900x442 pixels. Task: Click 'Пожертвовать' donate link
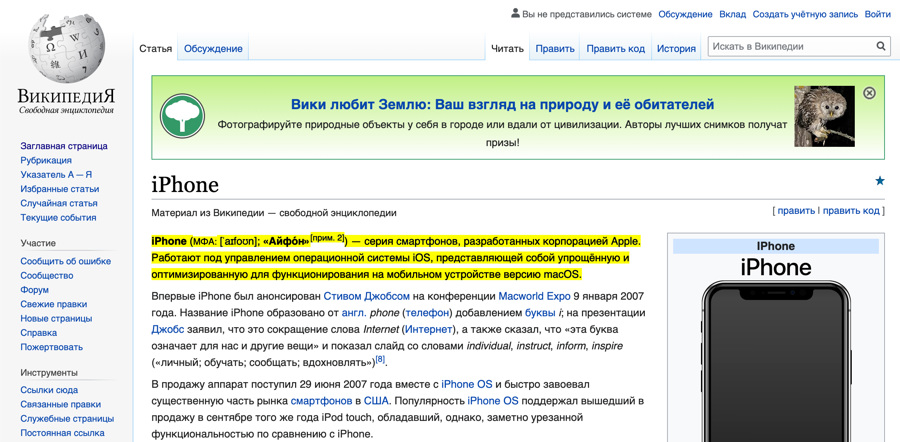tap(51, 347)
